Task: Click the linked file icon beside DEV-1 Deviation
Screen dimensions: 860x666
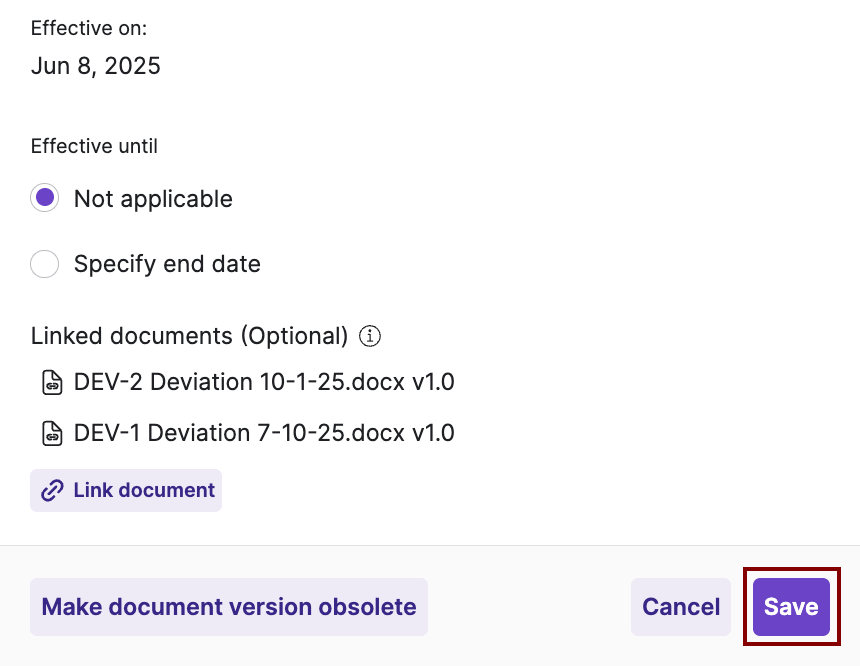Action: pyautogui.click(x=51, y=433)
